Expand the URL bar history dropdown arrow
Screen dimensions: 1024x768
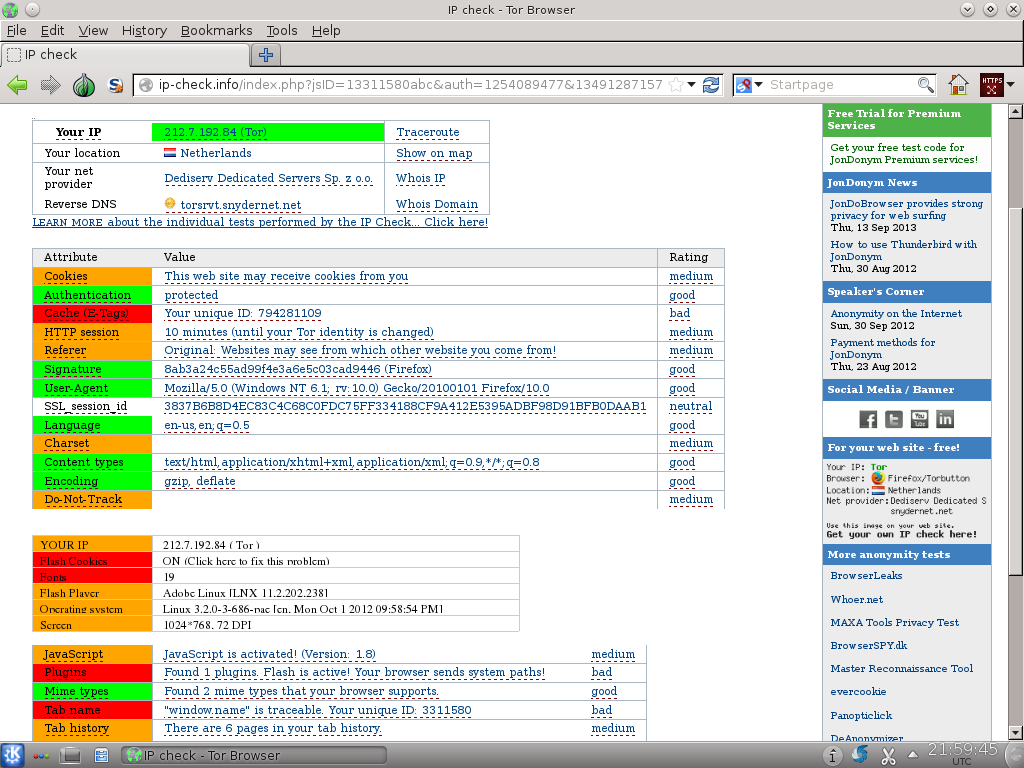[x=692, y=85]
